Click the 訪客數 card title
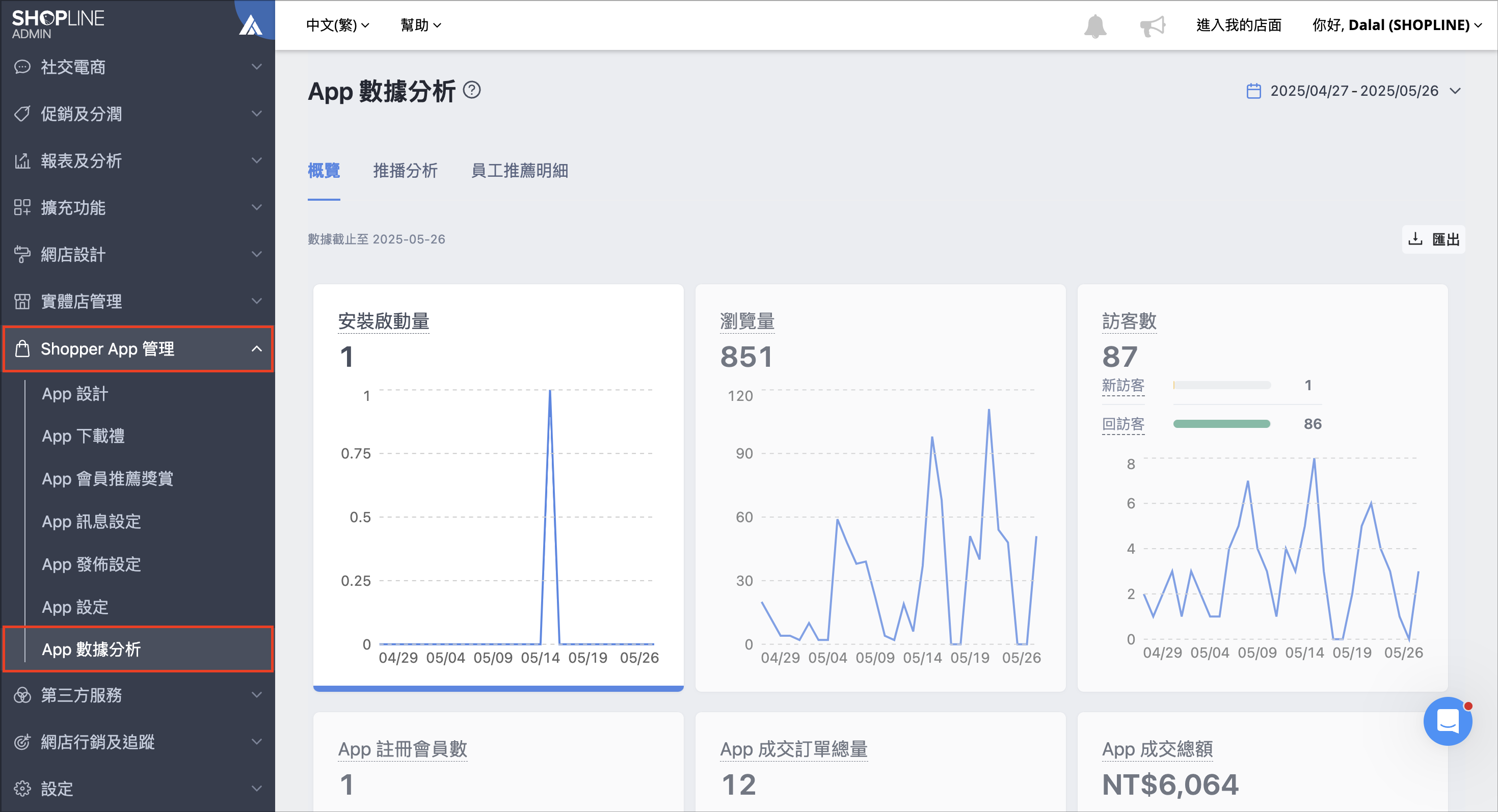The height and width of the screenshot is (812, 1498). (1129, 321)
